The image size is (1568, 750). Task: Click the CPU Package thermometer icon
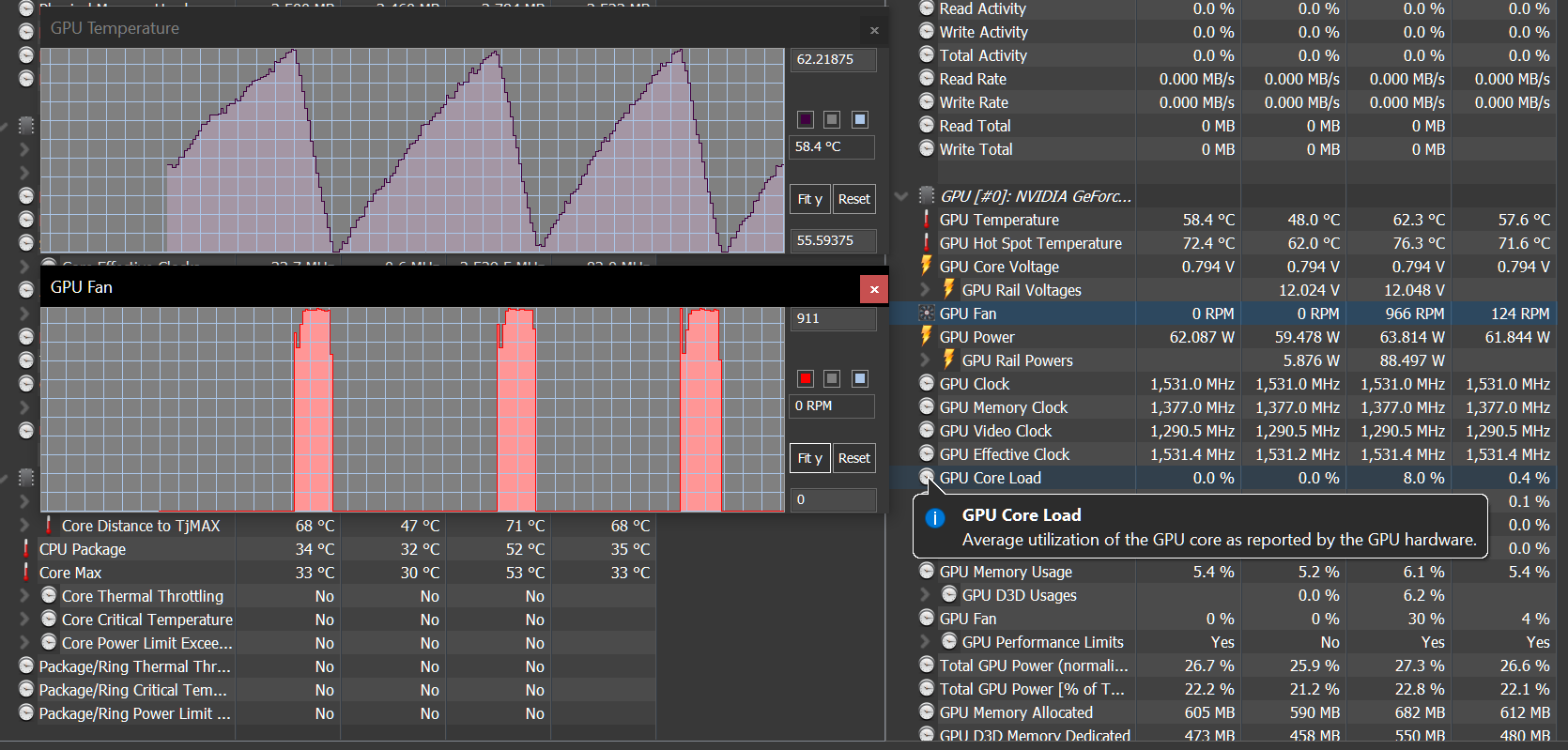click(26, 549)
